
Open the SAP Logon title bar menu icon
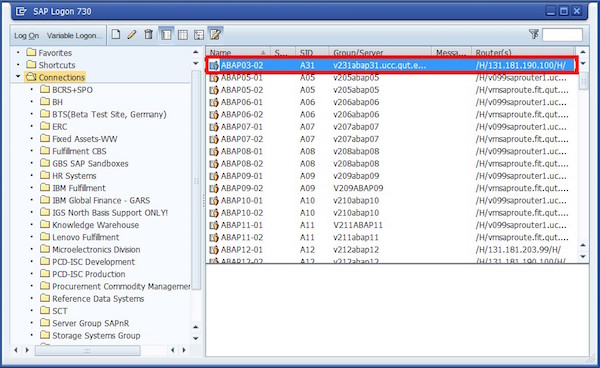[21, 11]
